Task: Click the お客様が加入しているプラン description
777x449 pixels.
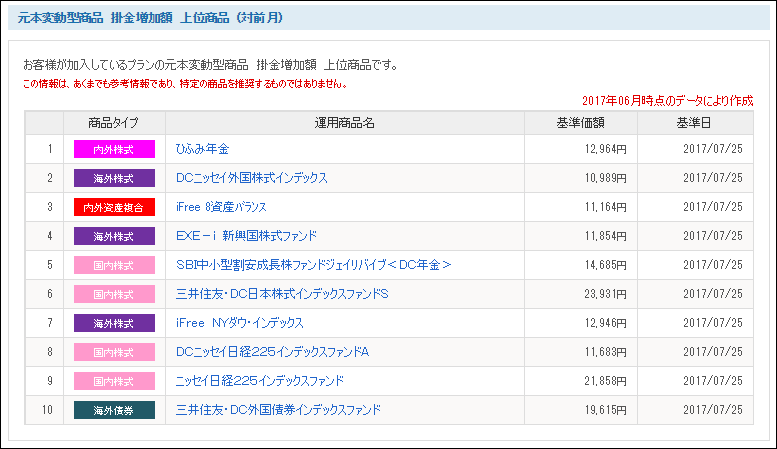Action: [210, 64]
